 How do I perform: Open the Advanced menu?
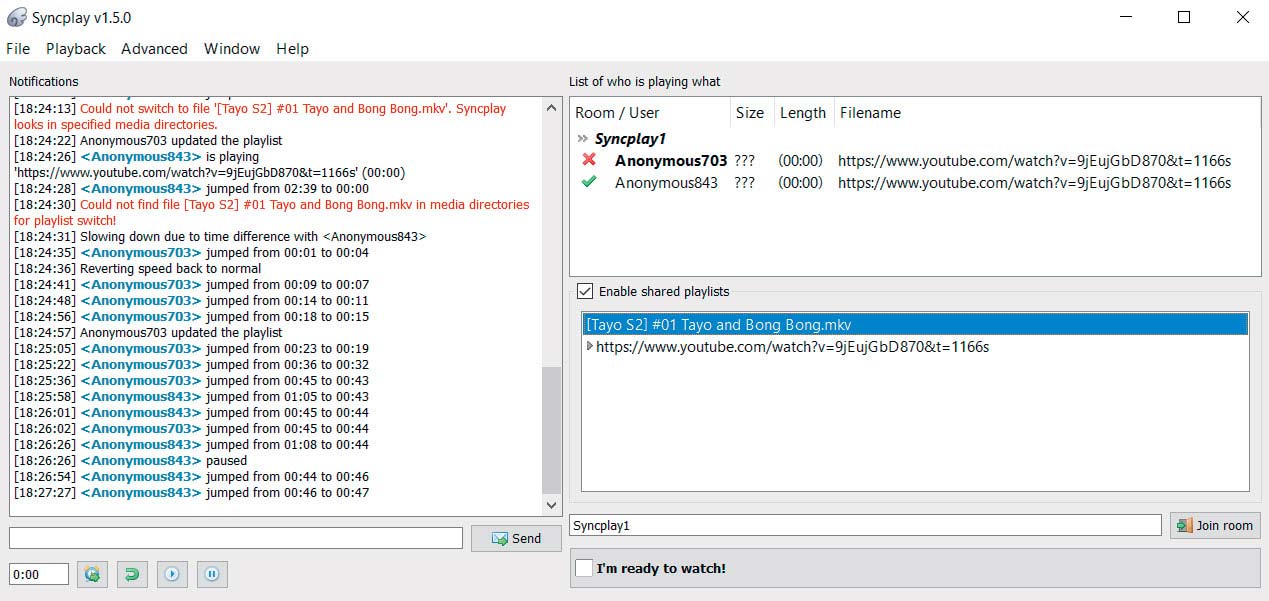click(154, 48)
